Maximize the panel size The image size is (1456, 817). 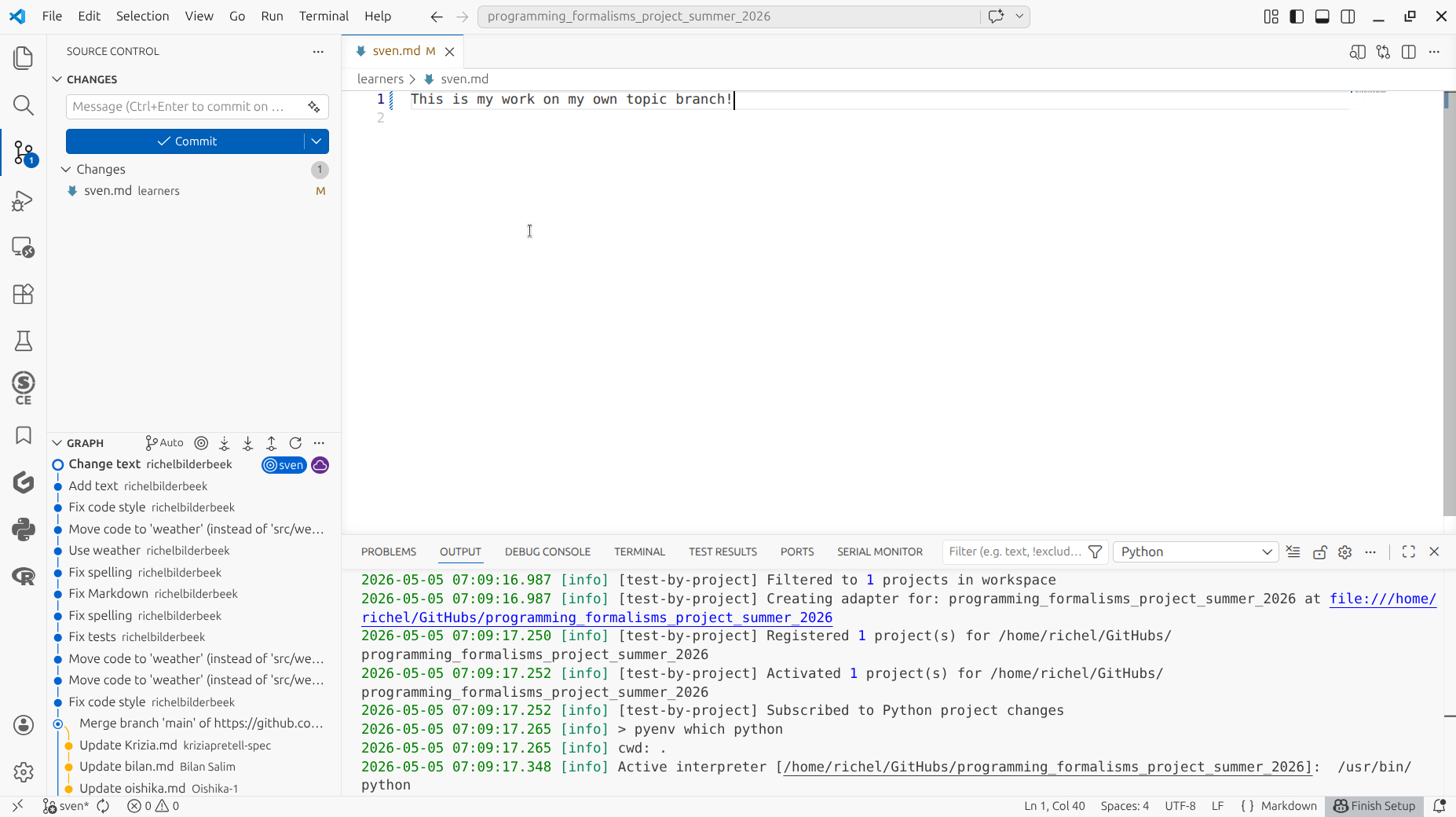pos(1409,551)
